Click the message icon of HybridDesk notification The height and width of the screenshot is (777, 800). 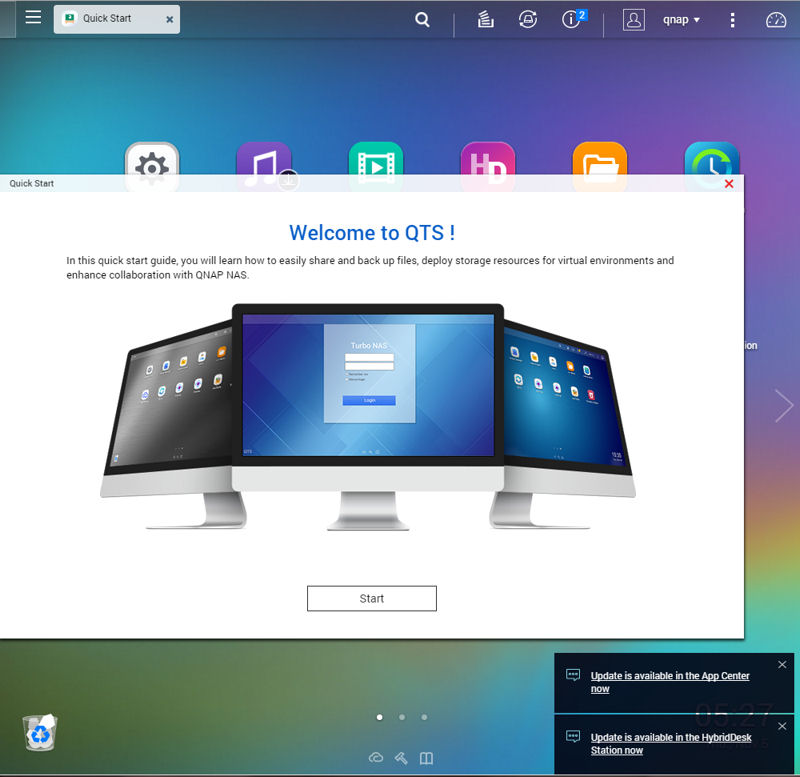(x=573, y=737)
